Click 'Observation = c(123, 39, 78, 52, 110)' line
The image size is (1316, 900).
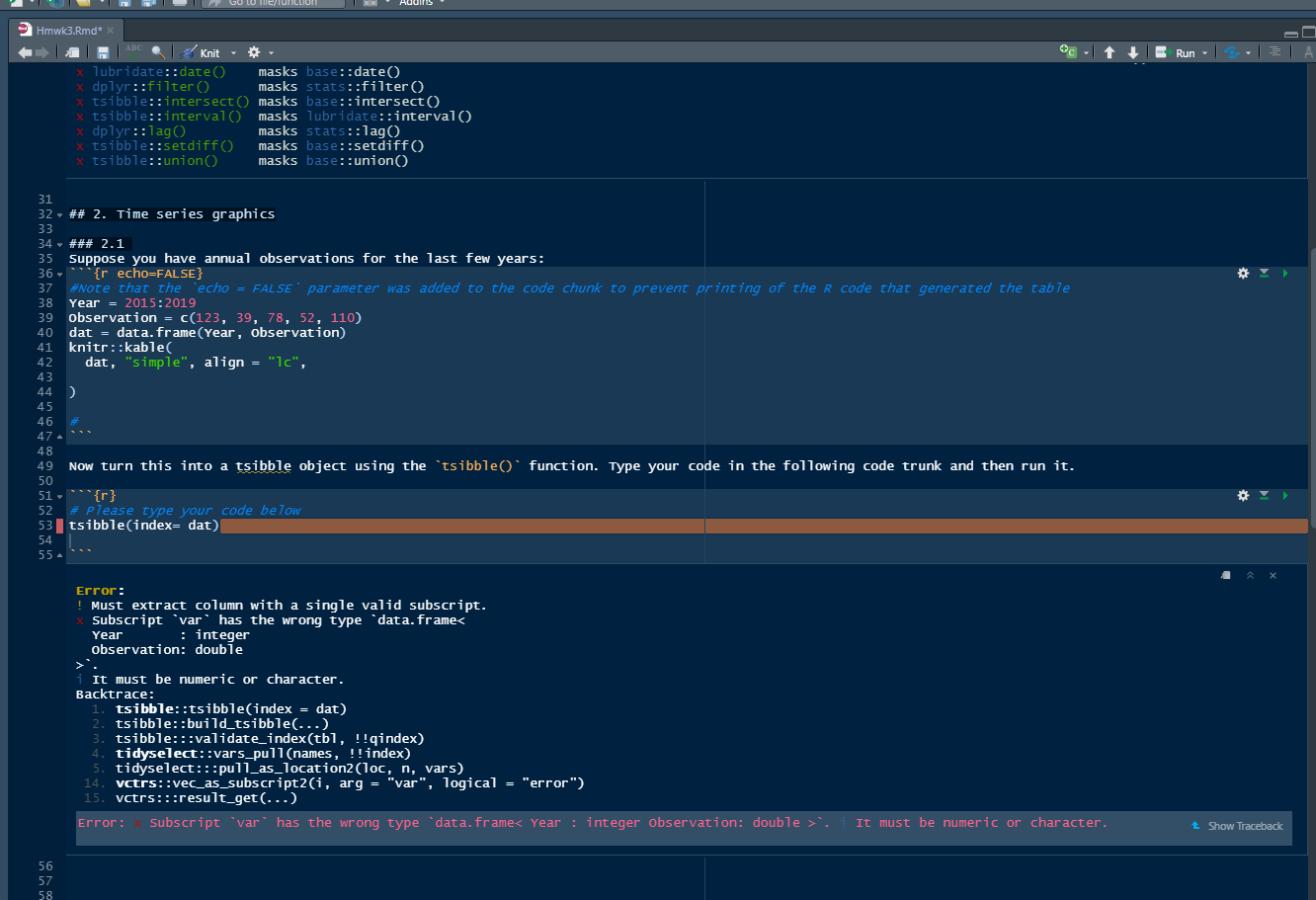pyautogui.click(x=215, y=317)
